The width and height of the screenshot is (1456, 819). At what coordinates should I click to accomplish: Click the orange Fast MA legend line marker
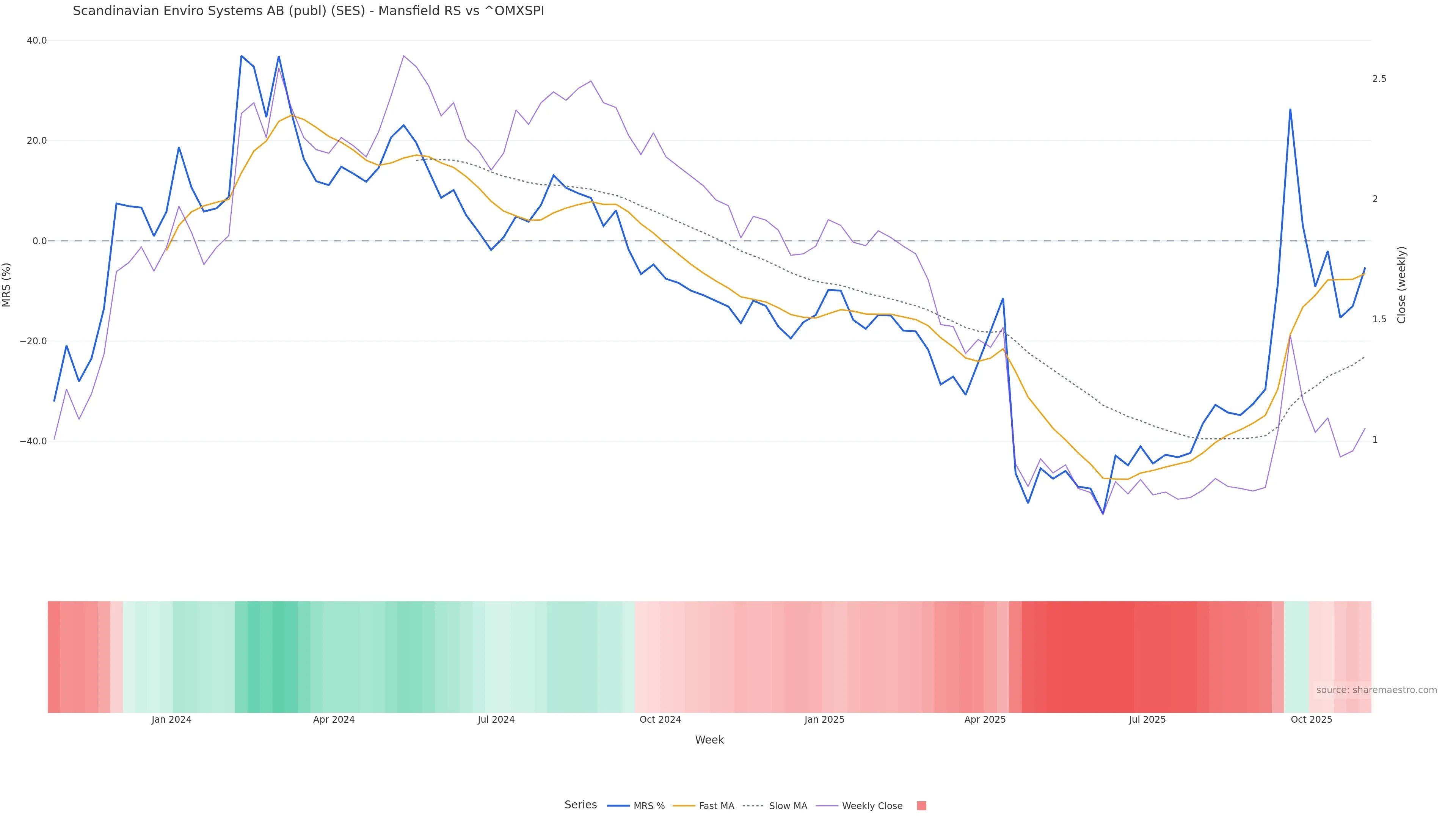[x=684, y=806]
